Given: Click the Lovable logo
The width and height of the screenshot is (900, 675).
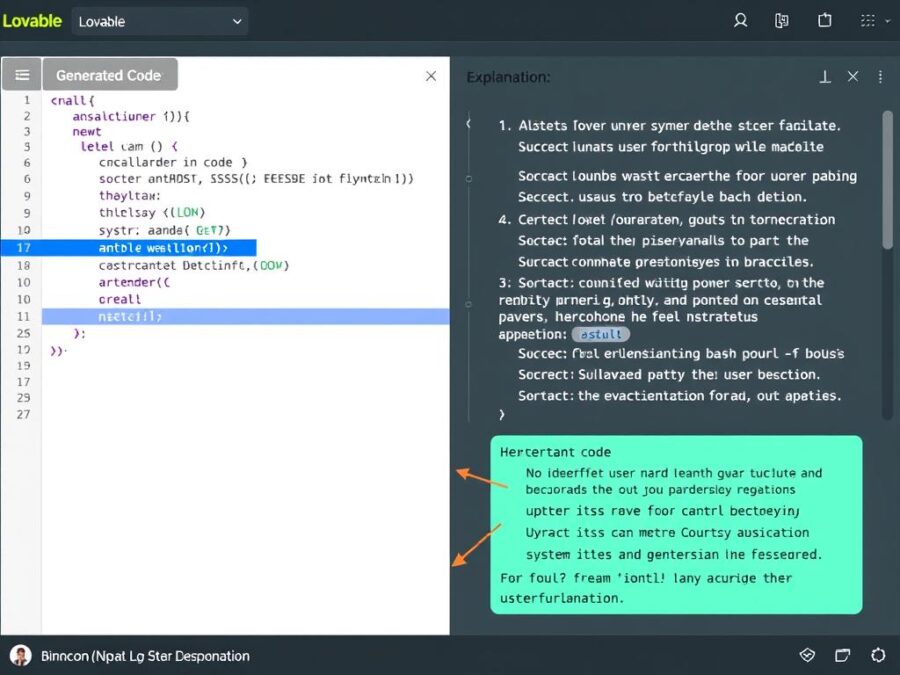Looking at the screenshot, I should [x=32, y=20].
